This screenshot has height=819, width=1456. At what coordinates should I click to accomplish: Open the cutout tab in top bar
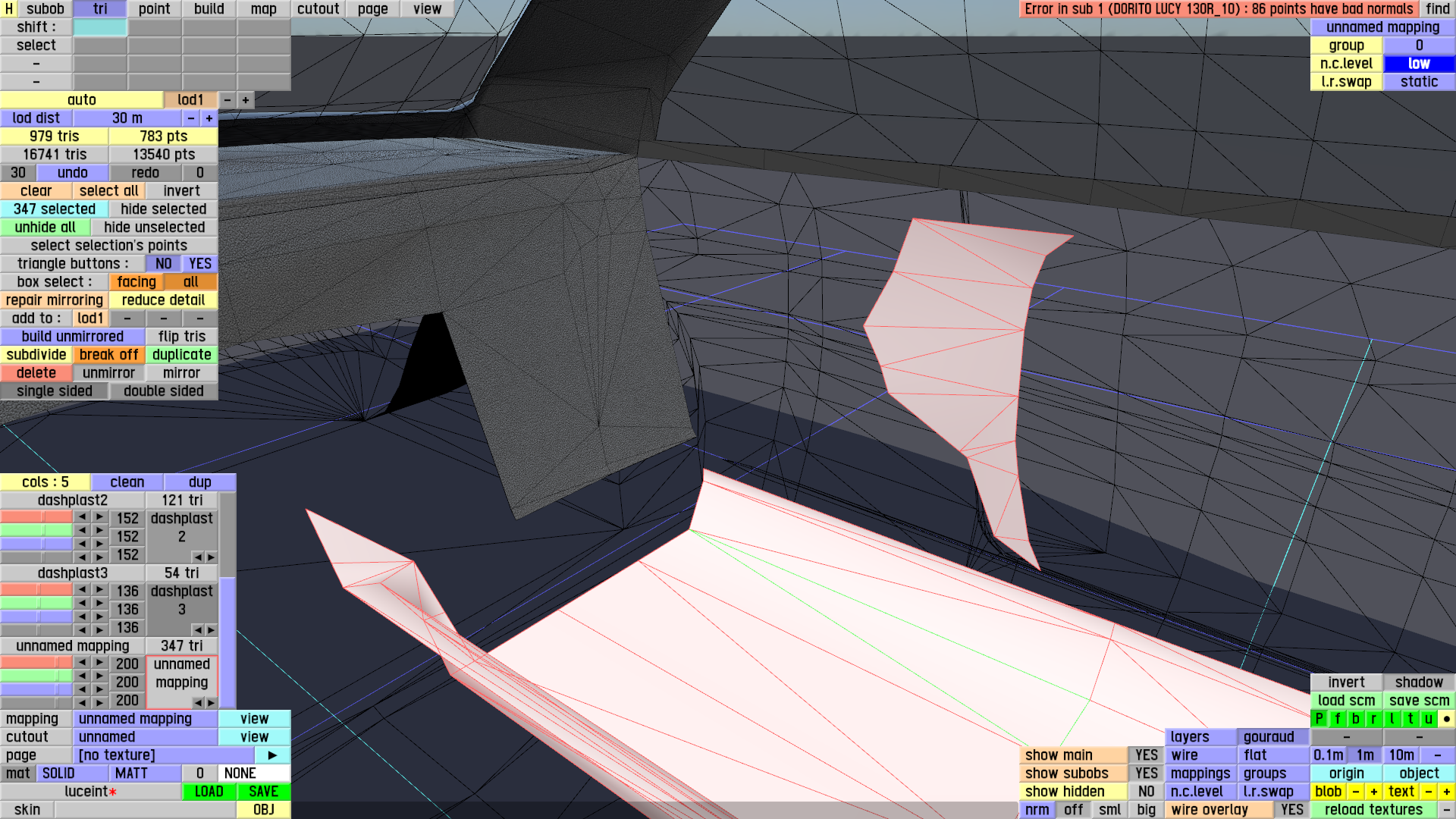click(x=318, y=9)
